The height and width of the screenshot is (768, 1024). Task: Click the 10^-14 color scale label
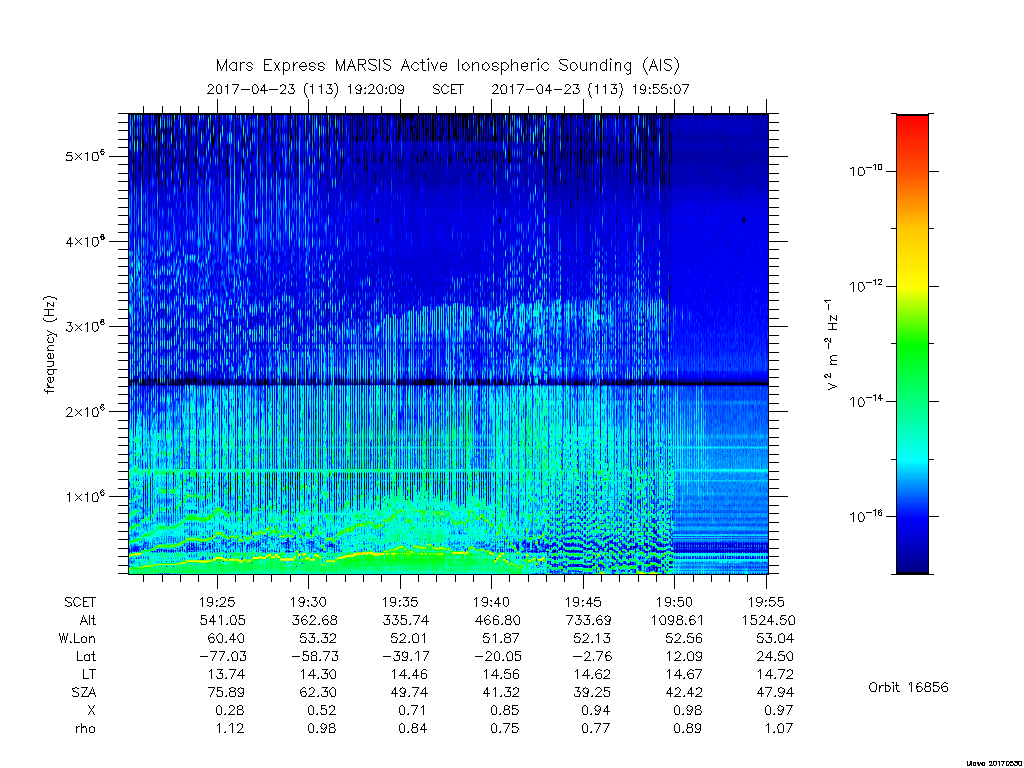[865, 400]
